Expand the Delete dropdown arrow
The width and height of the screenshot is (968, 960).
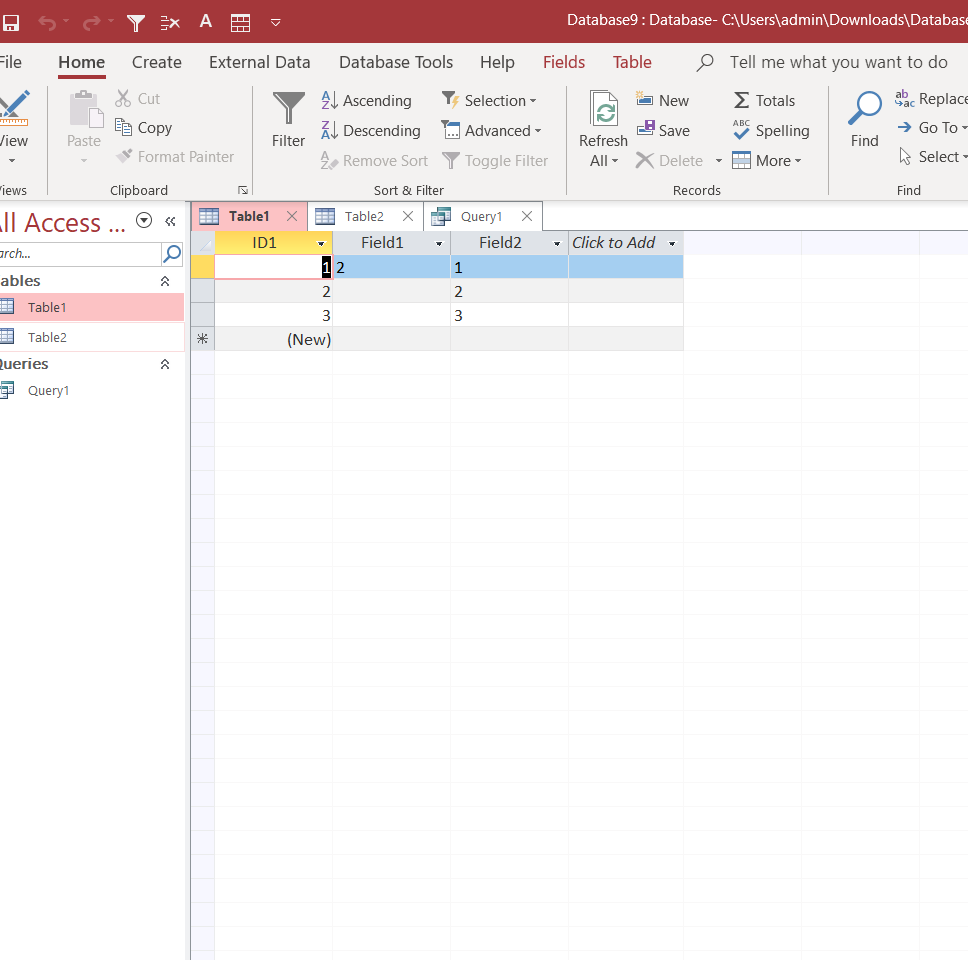tap(719, 161)
